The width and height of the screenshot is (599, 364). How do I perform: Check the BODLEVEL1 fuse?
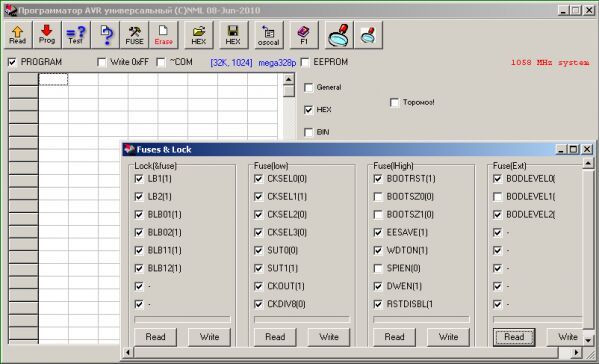[x=497, y=196]
